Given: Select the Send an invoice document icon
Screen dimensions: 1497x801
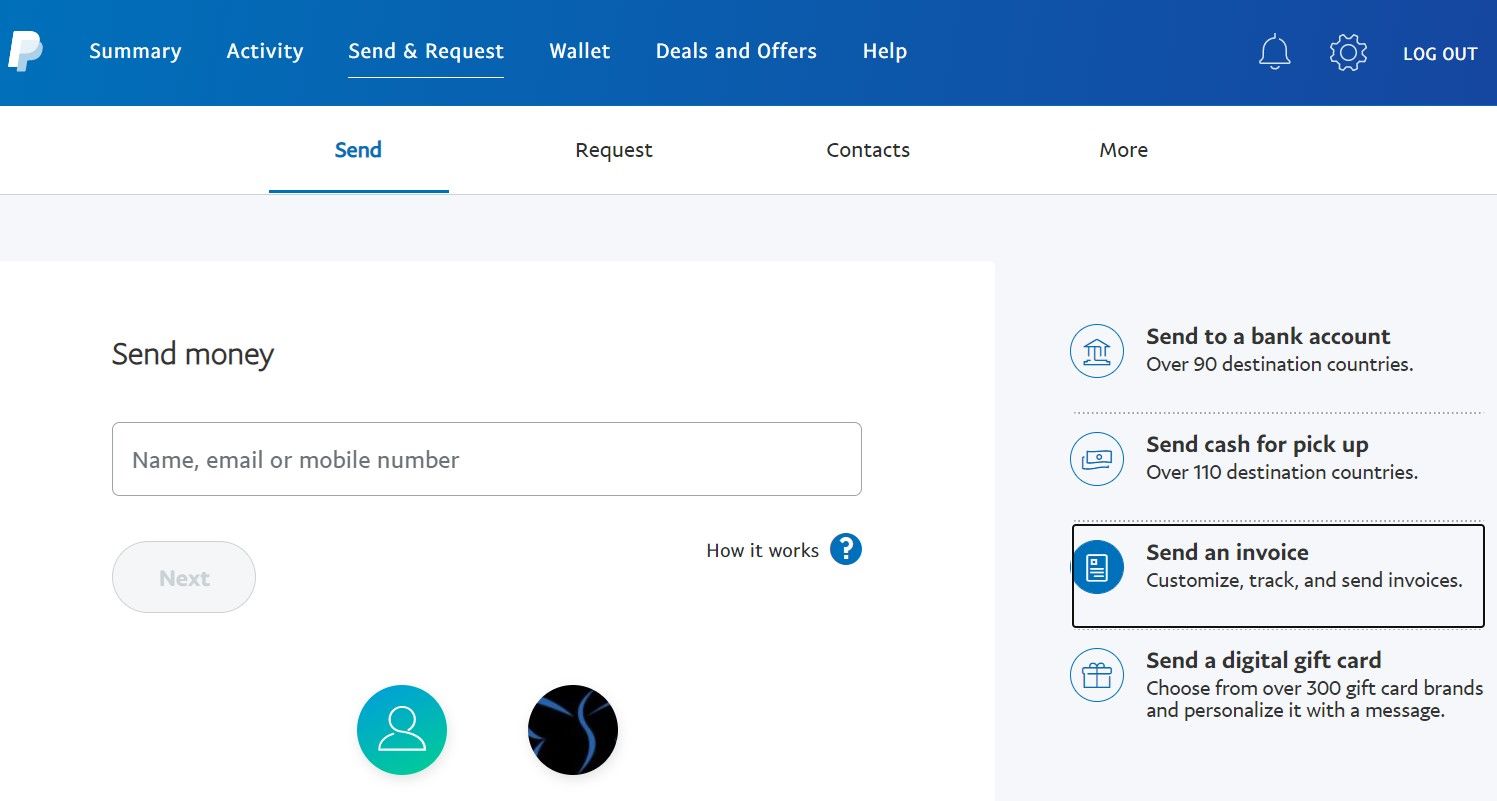Looking at the screenshot, I should tap(1096, 566).
